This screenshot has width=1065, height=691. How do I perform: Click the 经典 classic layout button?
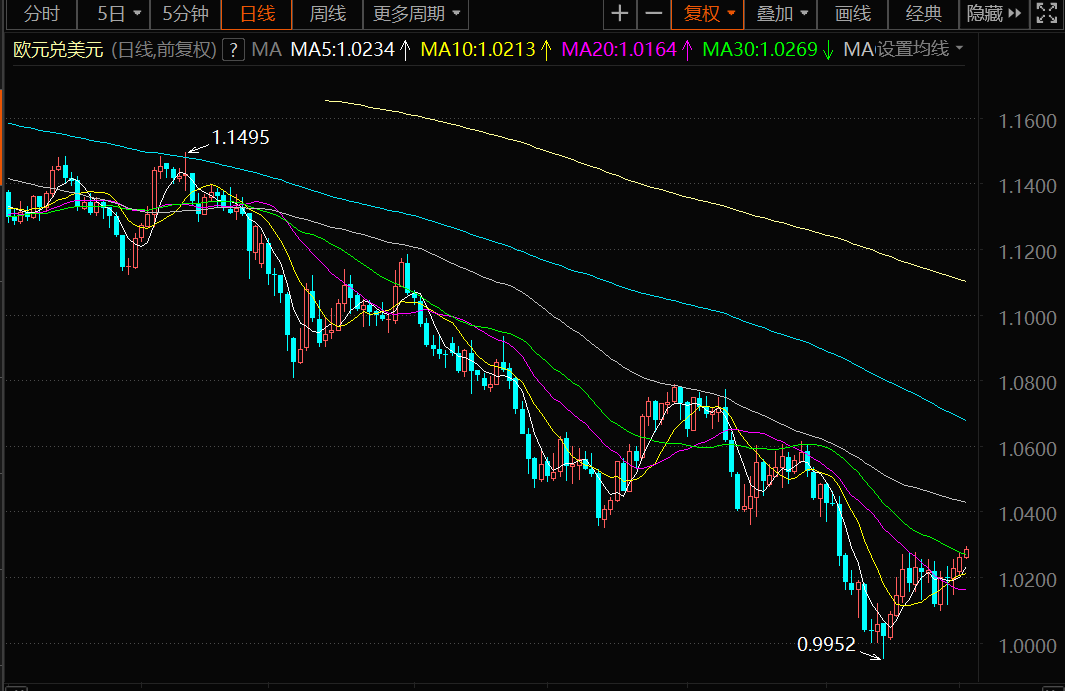pyautogui.click(x=924, y=14)
